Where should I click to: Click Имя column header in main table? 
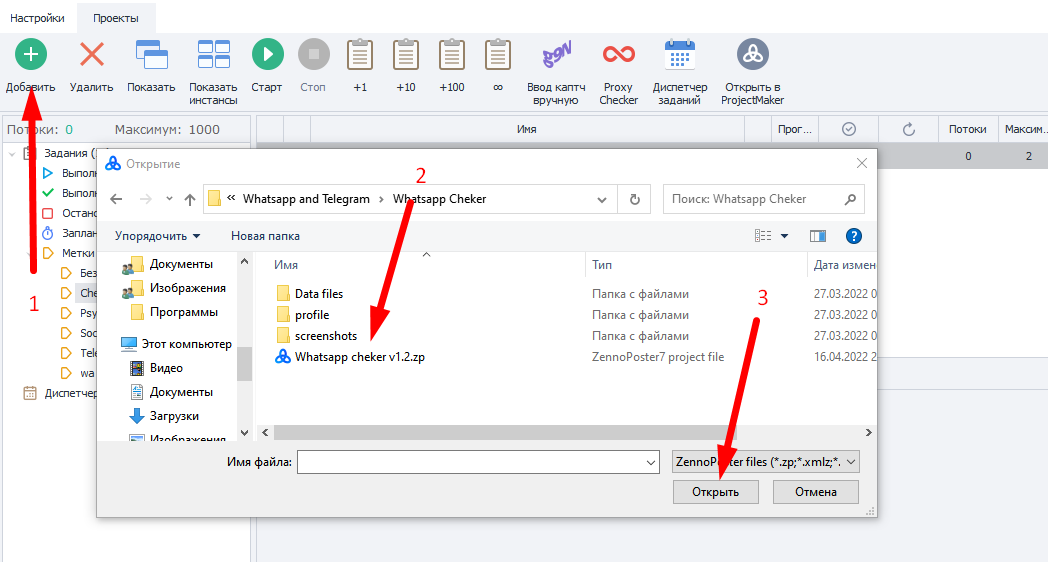[x=527, y=130]
